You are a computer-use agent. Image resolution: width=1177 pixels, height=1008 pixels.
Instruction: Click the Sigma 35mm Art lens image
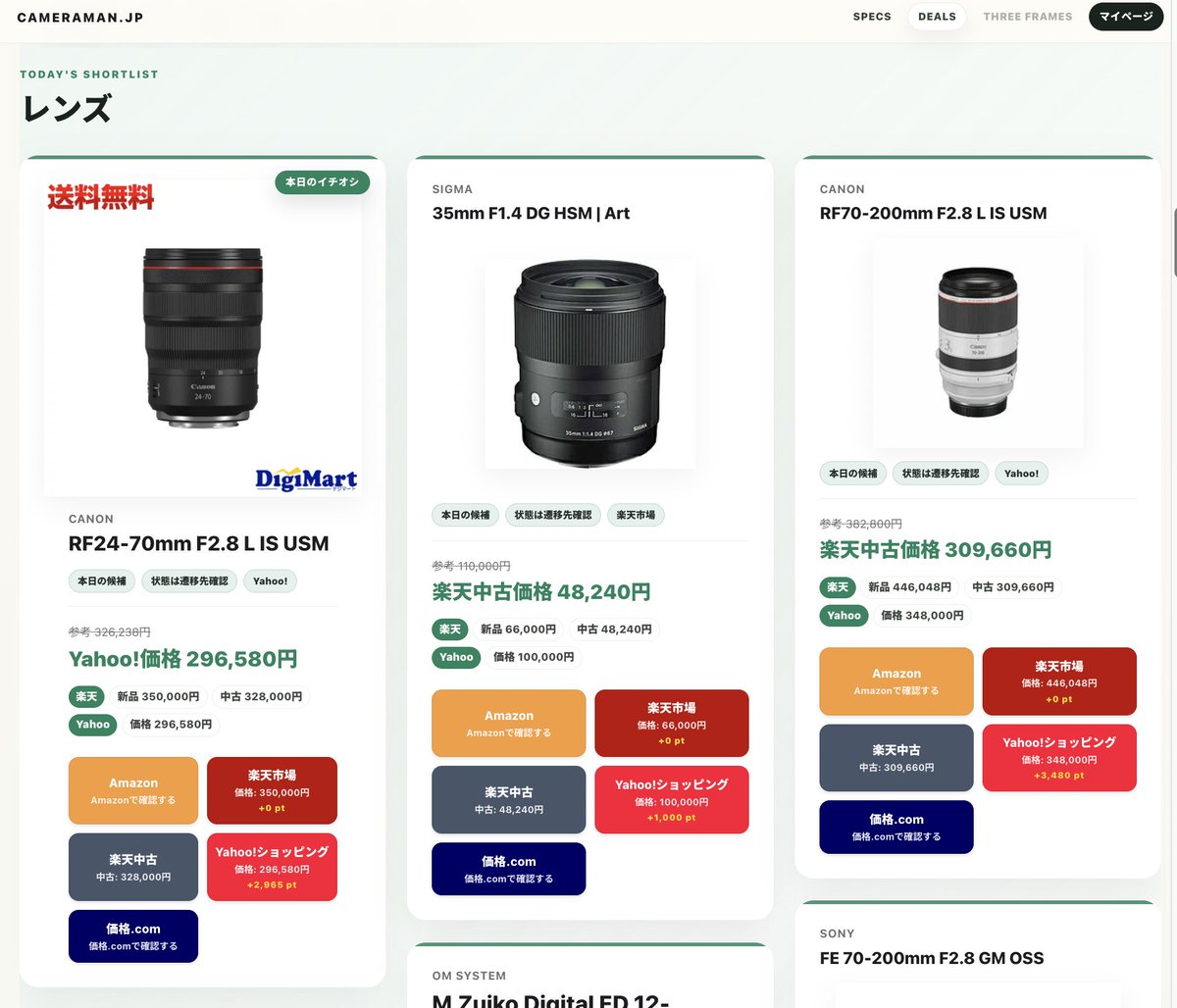tap(590, 363)
